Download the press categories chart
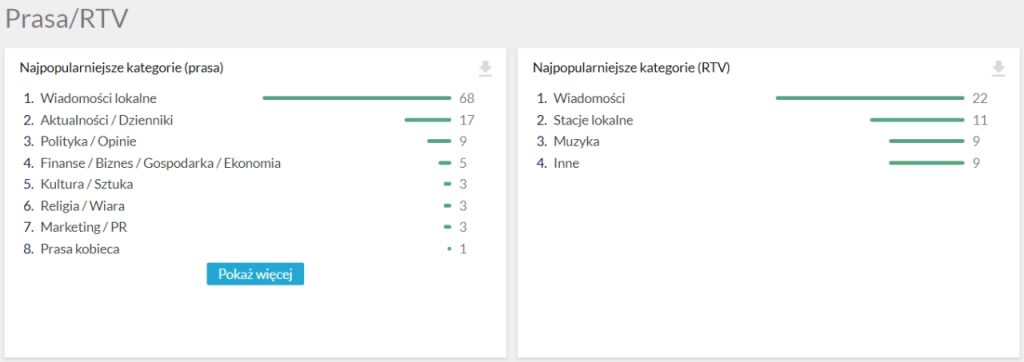The width and height of the screenshot is (1024, 362). (x=485, y=68)
